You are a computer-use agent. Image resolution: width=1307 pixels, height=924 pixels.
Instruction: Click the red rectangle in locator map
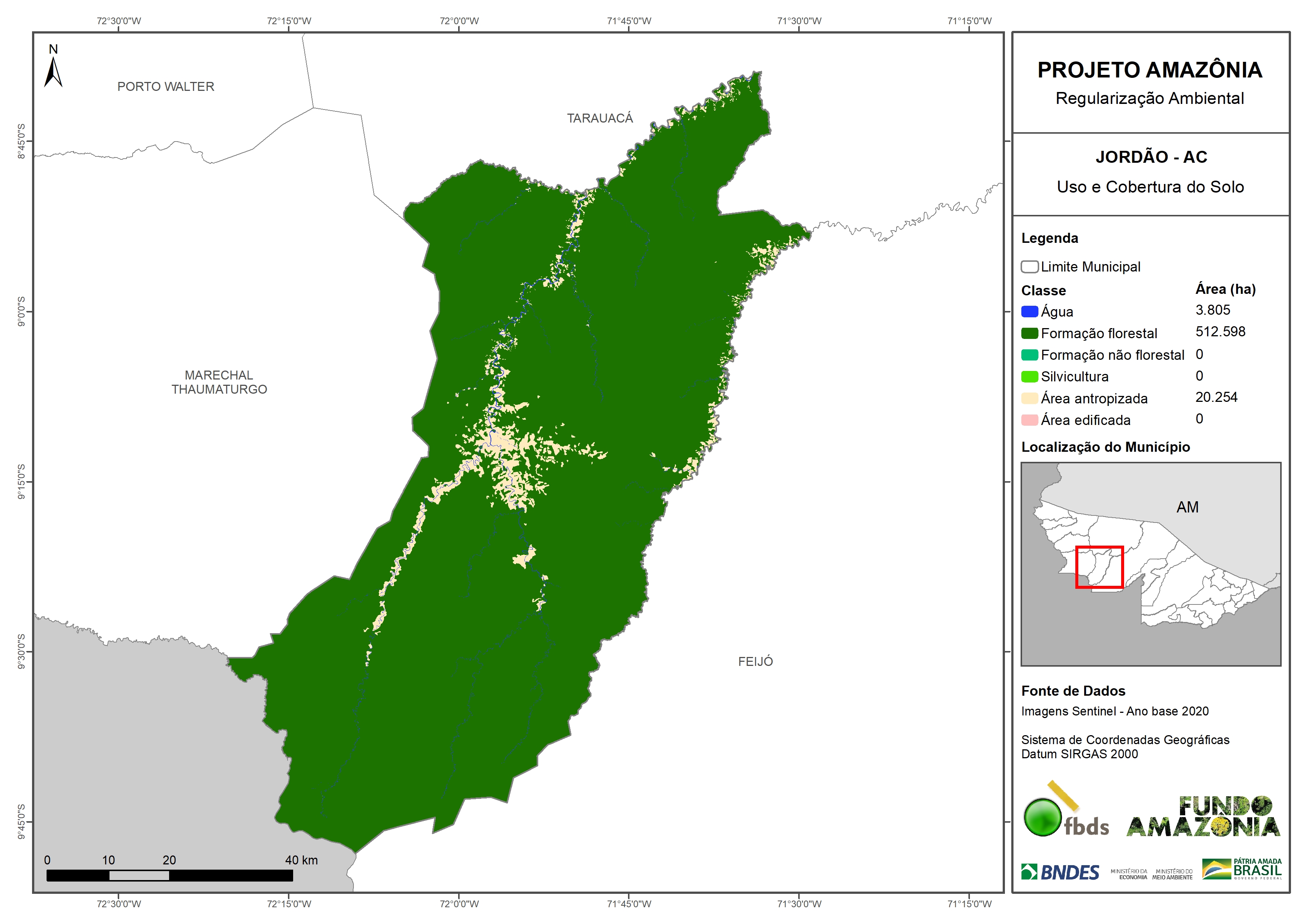click(x=1099, y=567)
